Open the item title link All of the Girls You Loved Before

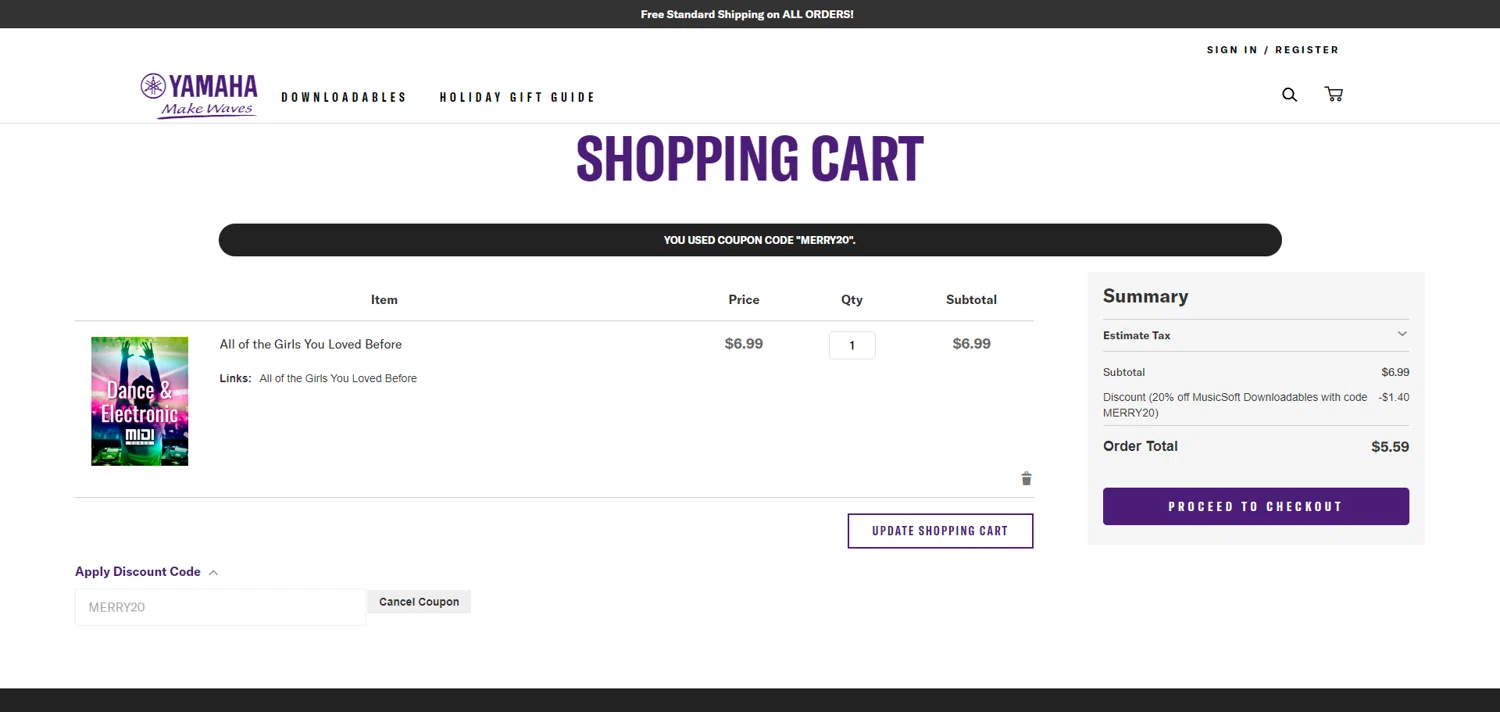click(311, 344)
